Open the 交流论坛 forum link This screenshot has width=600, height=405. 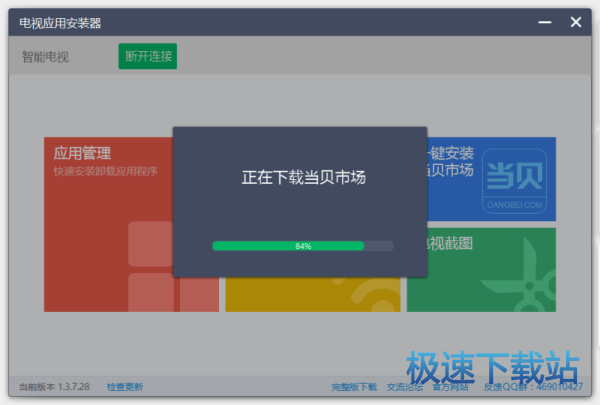click(x=404, y=387)
